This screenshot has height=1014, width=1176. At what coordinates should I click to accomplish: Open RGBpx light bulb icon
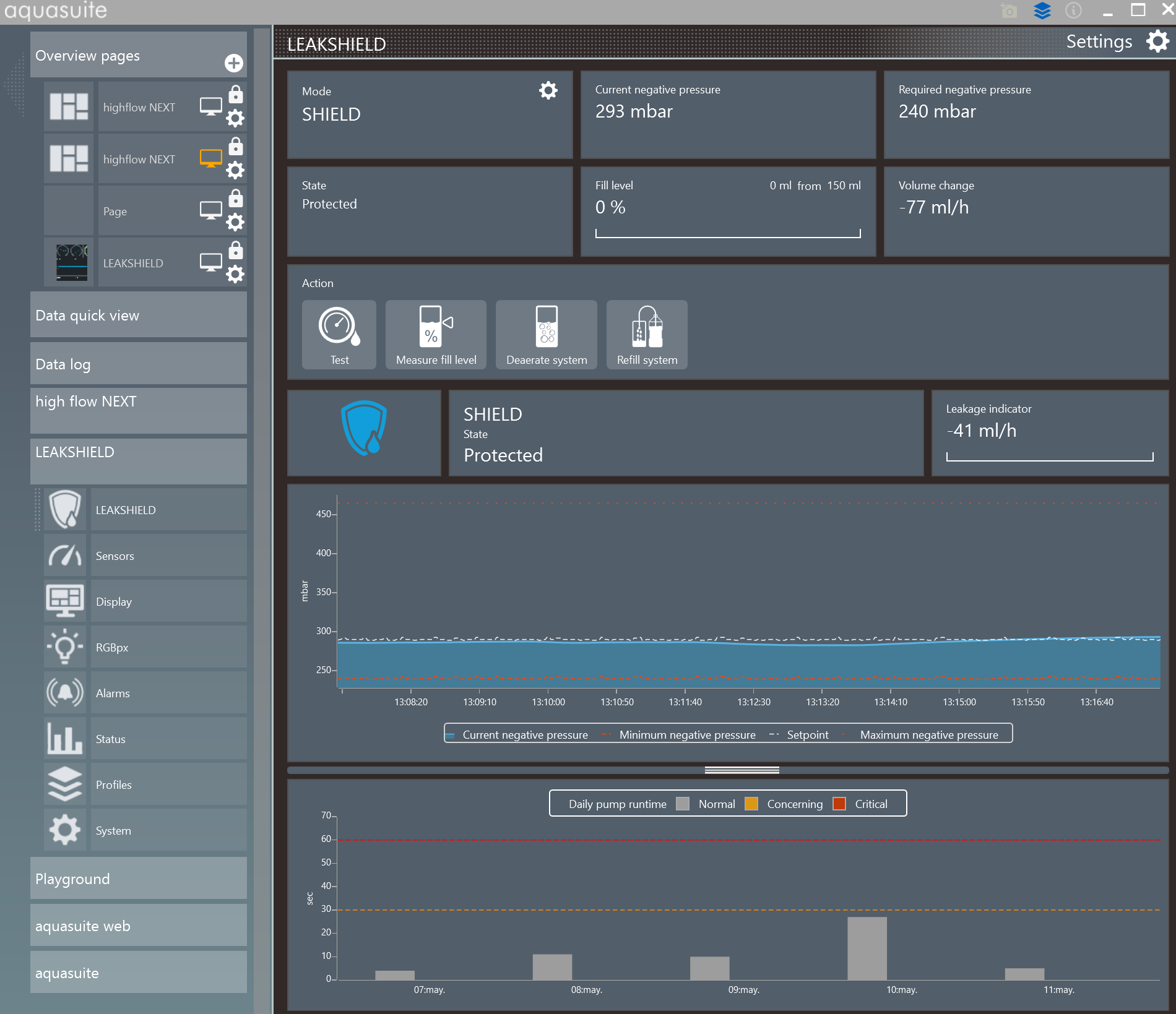[65, 647]
